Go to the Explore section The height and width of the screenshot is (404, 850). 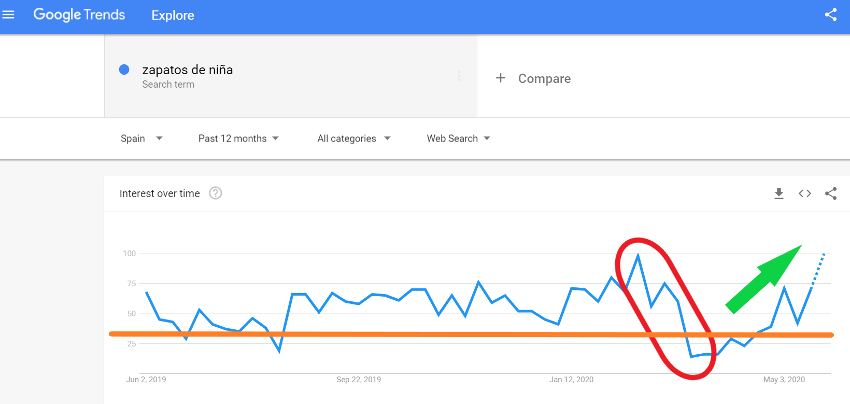click(x=173, y=16)
